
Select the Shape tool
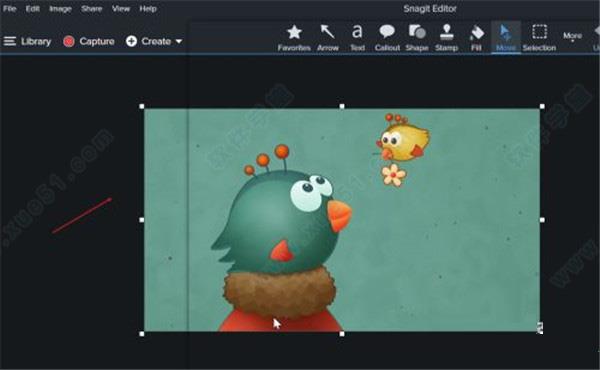(x=417, y=37)
